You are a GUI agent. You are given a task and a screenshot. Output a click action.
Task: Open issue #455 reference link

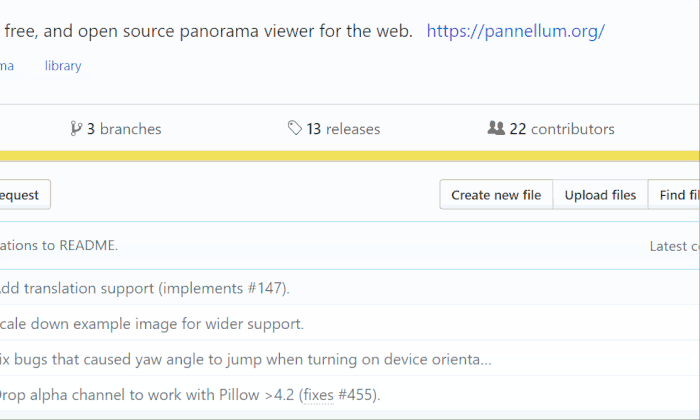(x=355, y=394)
